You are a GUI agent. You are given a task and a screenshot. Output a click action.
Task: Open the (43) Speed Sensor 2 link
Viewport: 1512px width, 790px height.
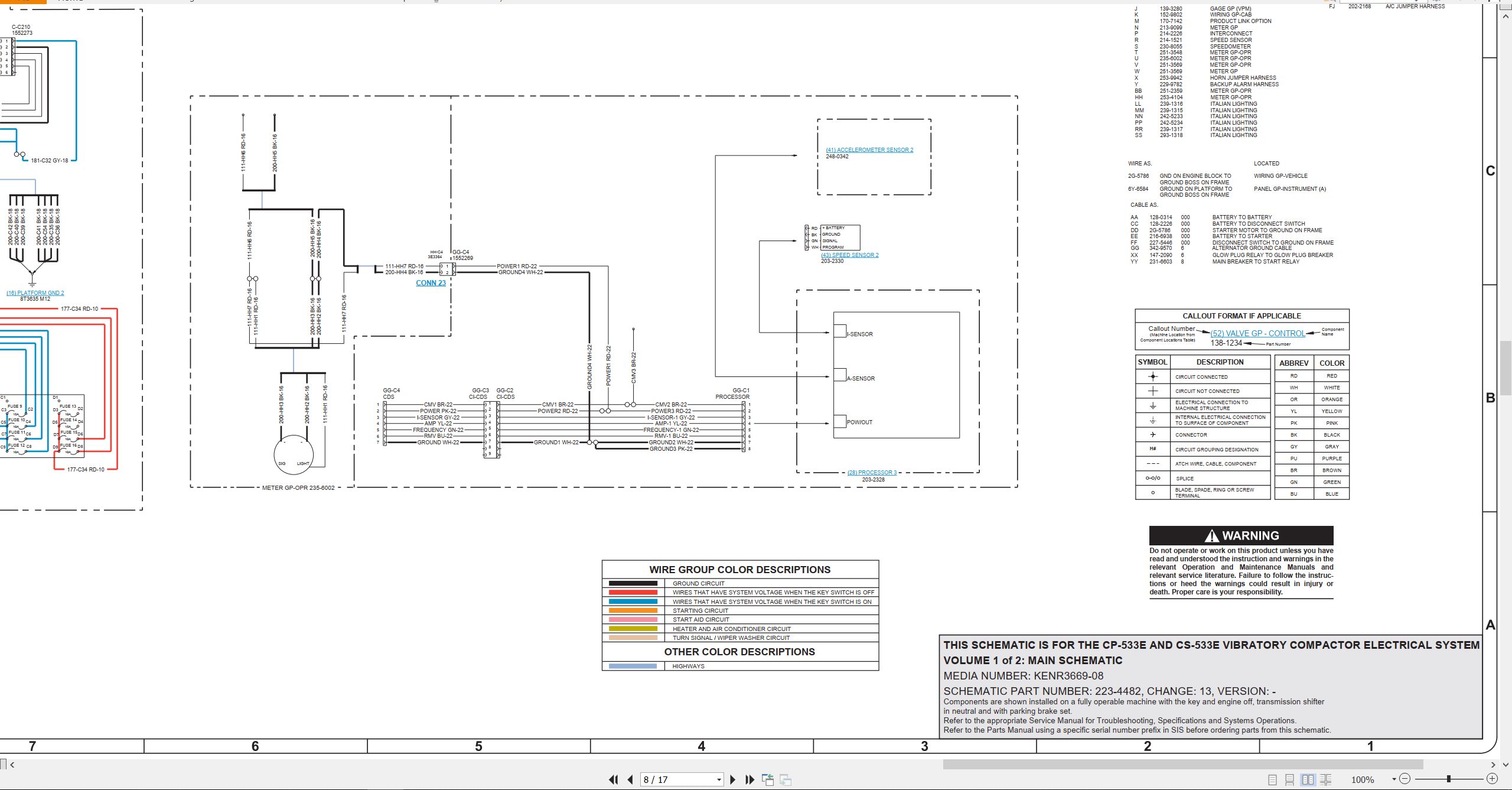(x=849, y=255)
